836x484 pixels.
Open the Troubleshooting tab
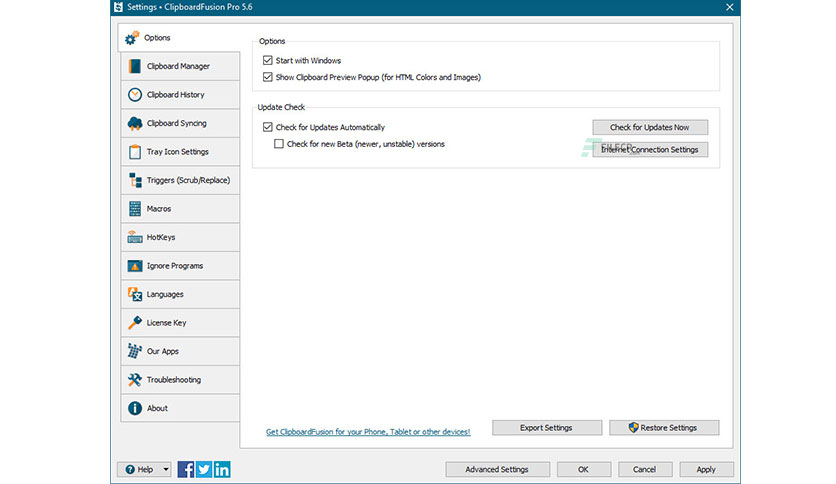180,380
